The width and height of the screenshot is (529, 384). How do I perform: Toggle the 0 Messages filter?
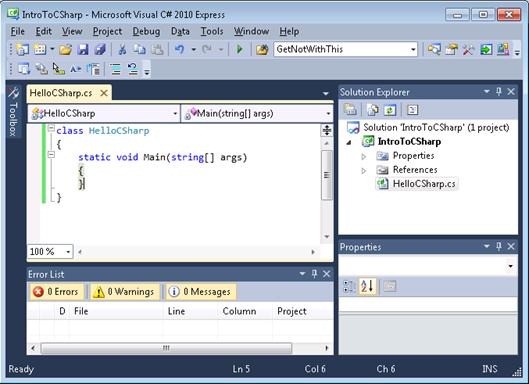point(201,292)
